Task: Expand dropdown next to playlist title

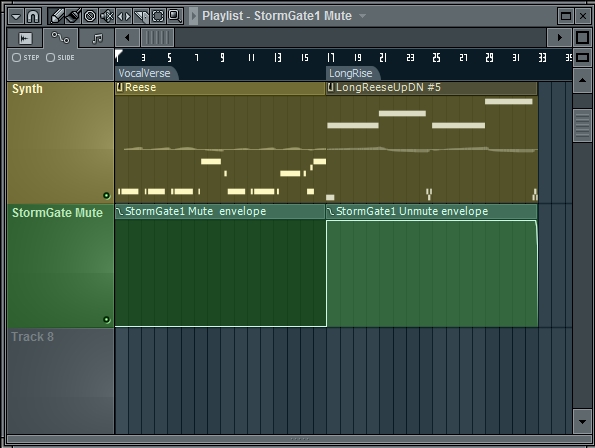Action: click(362, 16)
